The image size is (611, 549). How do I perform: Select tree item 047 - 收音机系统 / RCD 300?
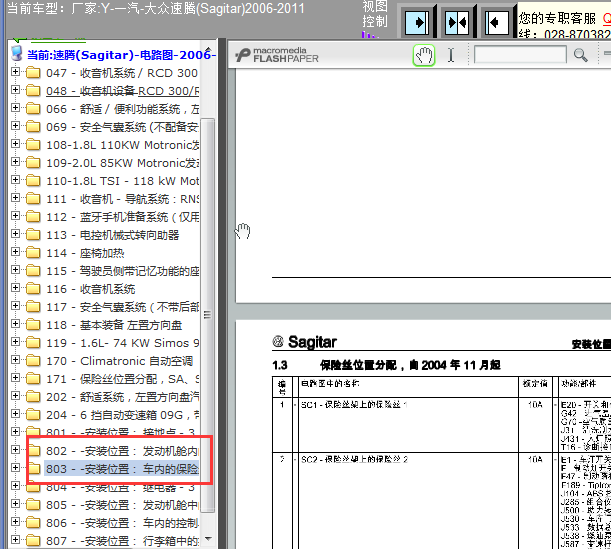[122, 73]
